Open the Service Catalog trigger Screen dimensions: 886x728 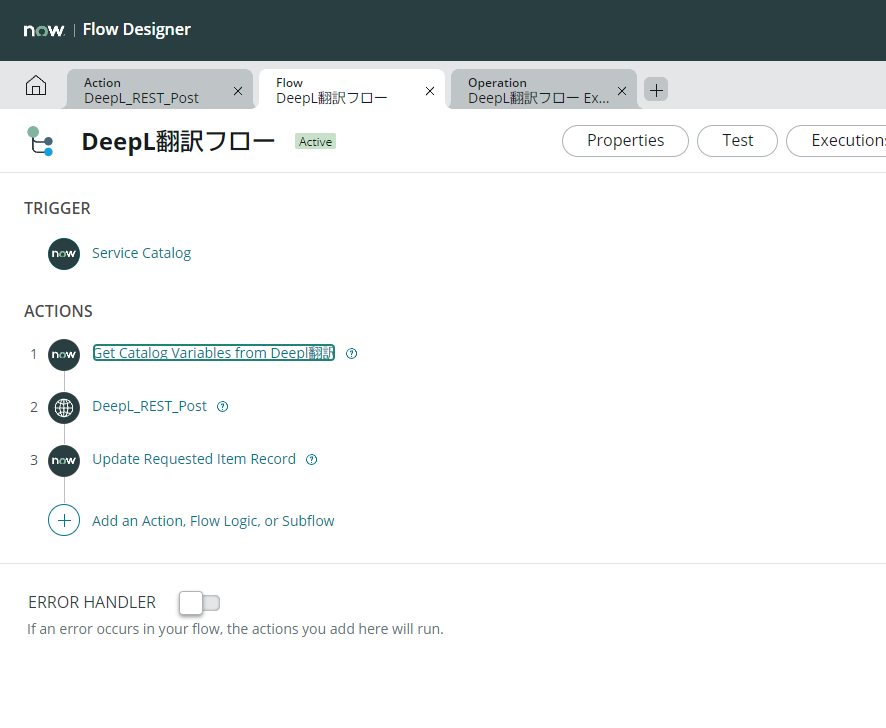pos(141,253)
